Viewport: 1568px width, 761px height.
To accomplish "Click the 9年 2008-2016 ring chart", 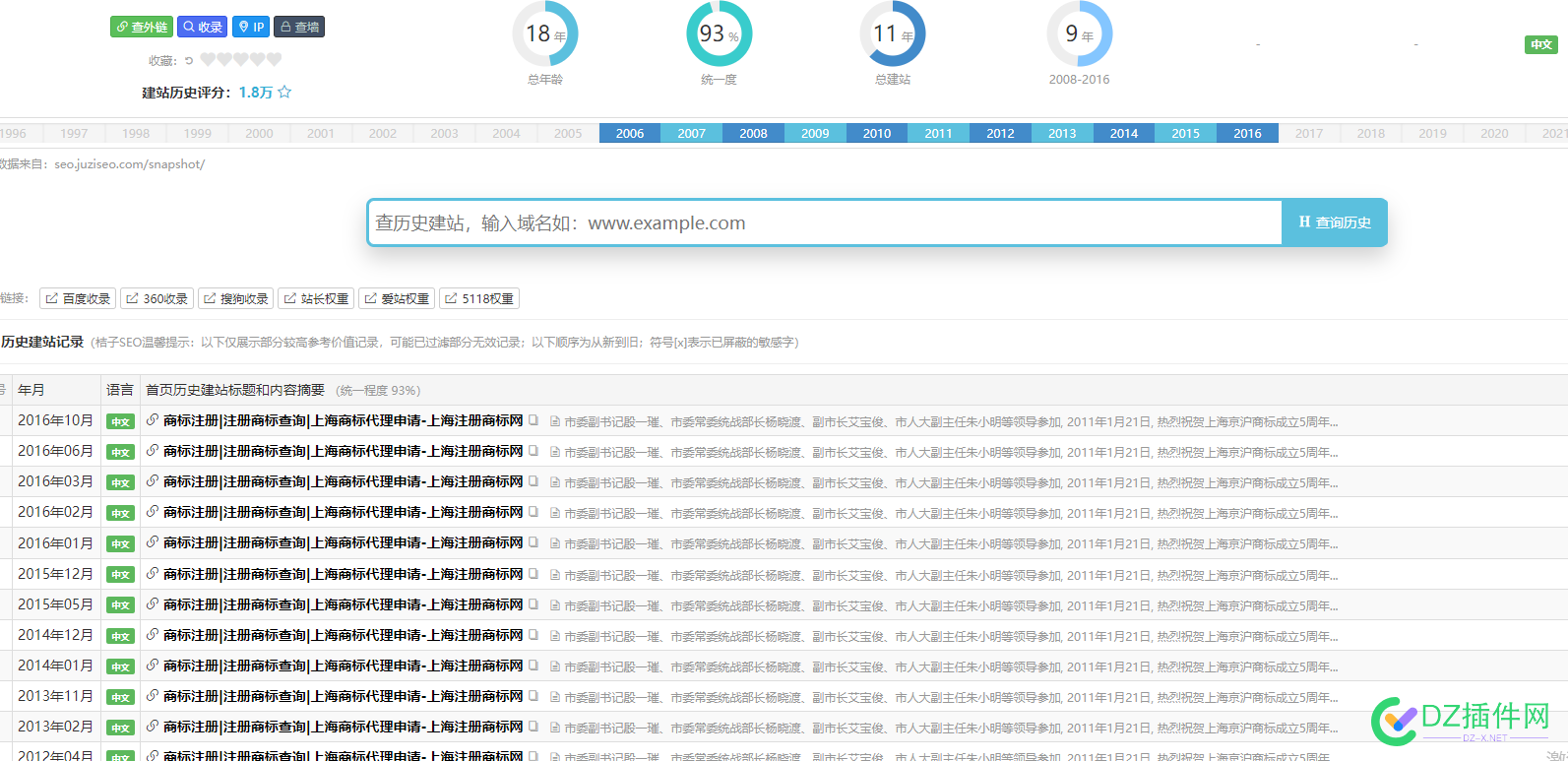I will click(x=1079, y=33).
